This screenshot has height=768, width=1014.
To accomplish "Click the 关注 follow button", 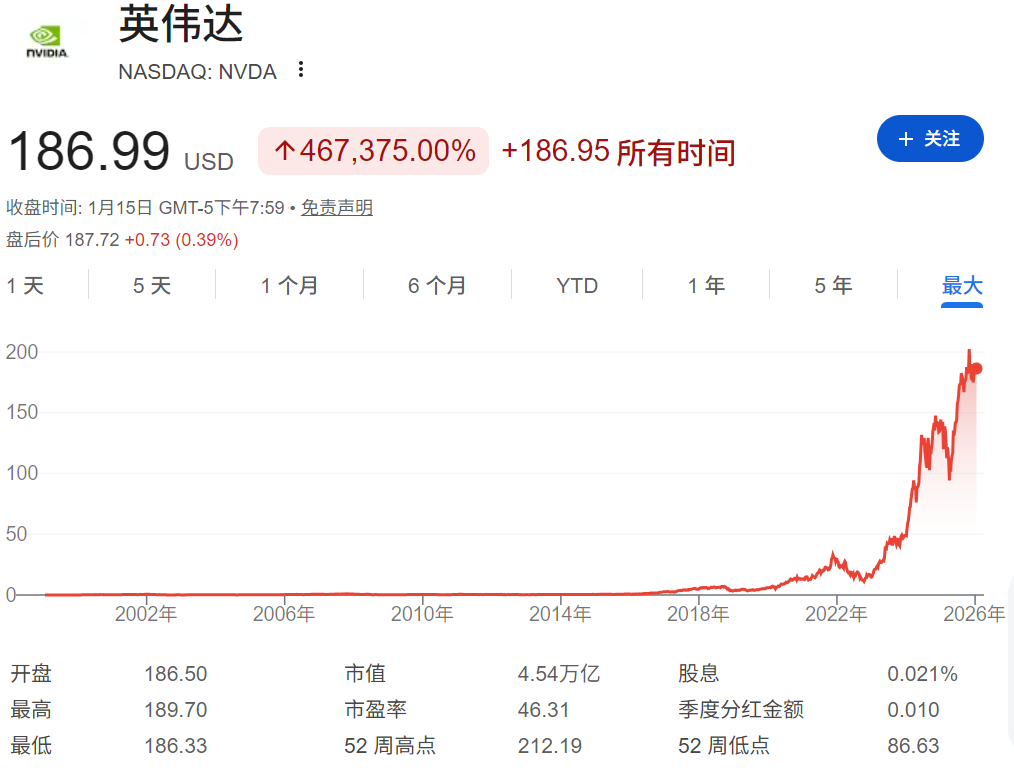I will tap(930, 139).
